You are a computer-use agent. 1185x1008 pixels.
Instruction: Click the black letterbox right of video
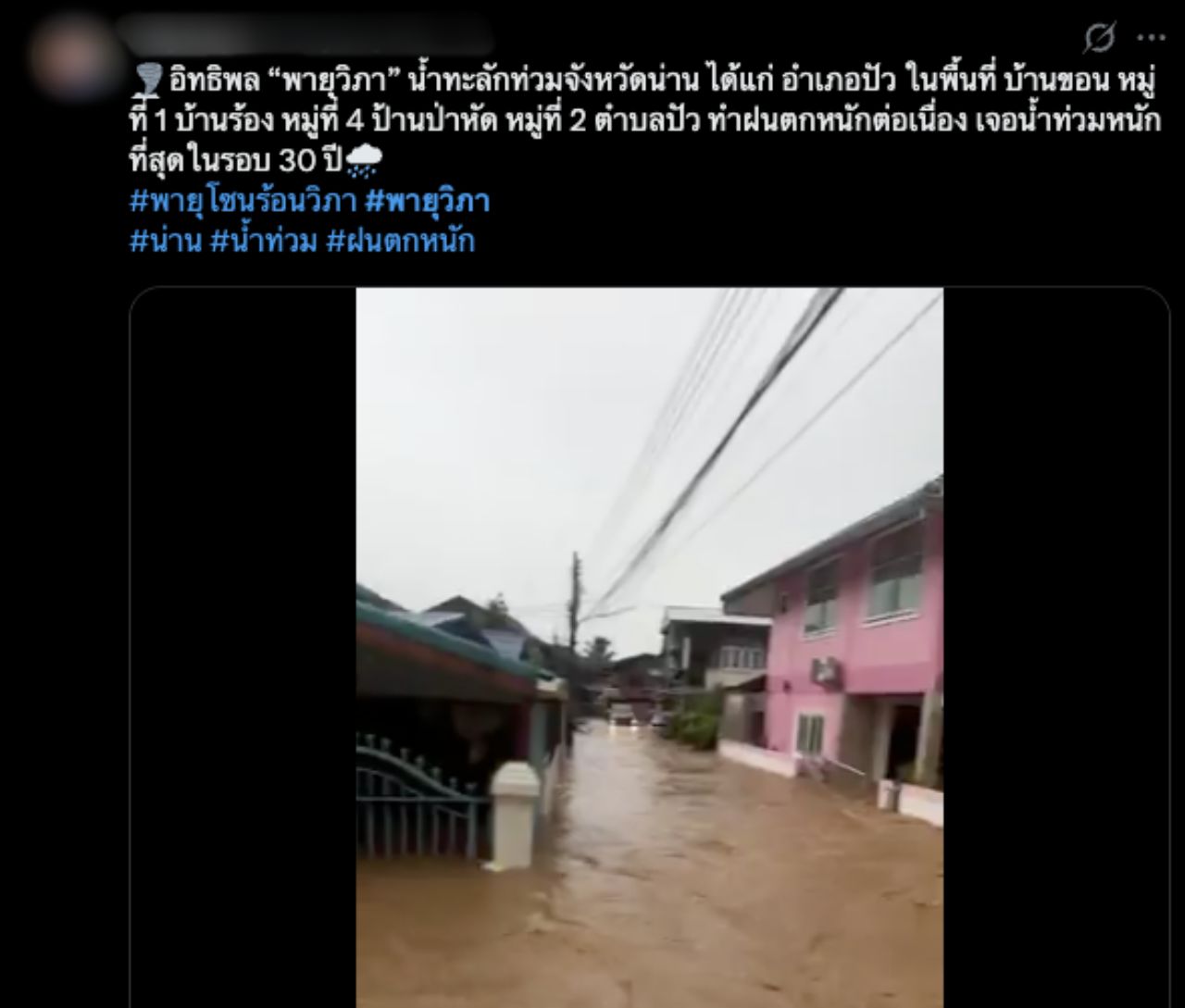[x=1056, y=647]
